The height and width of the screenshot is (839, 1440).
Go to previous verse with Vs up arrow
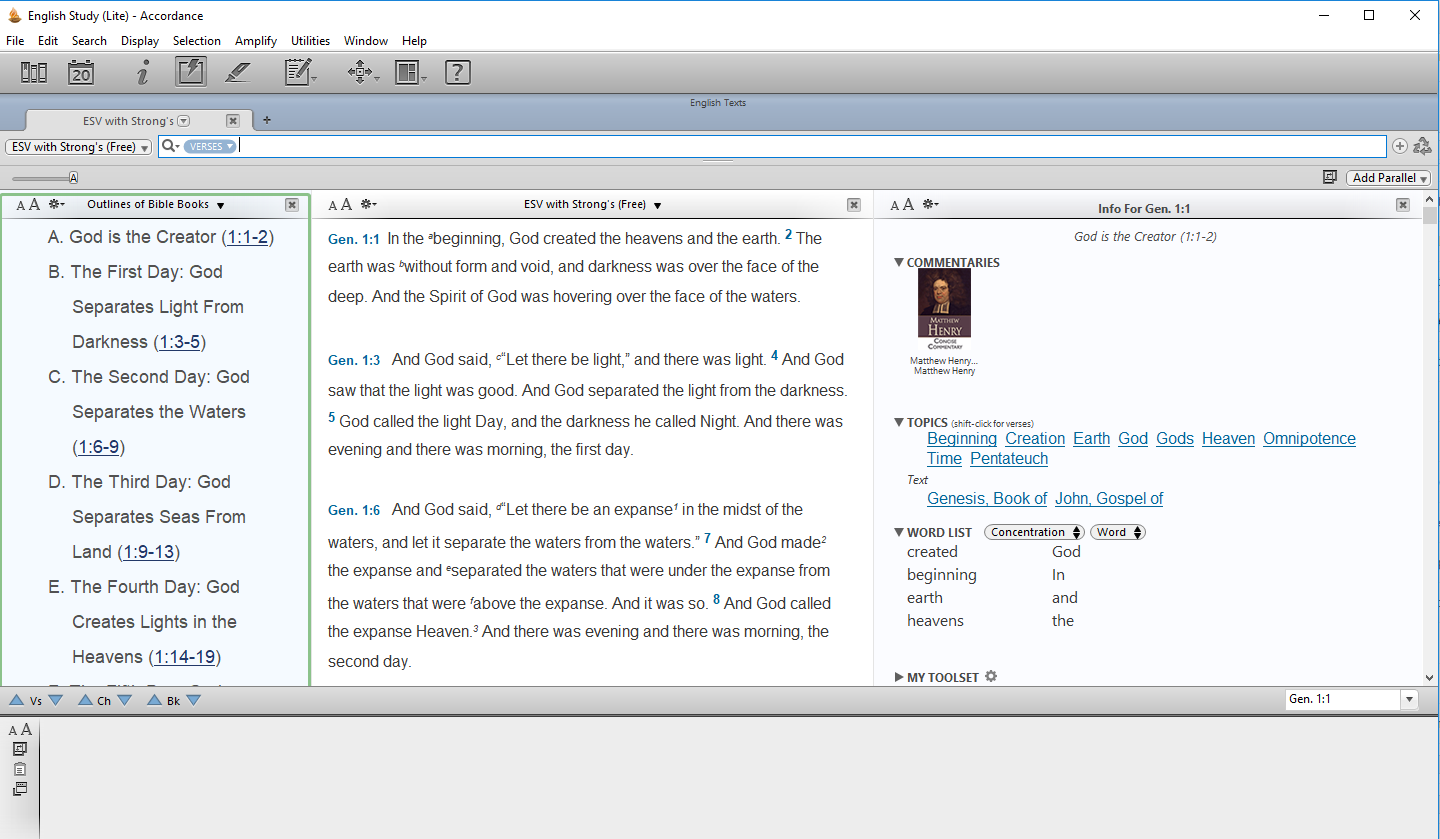tap(16, 700)
